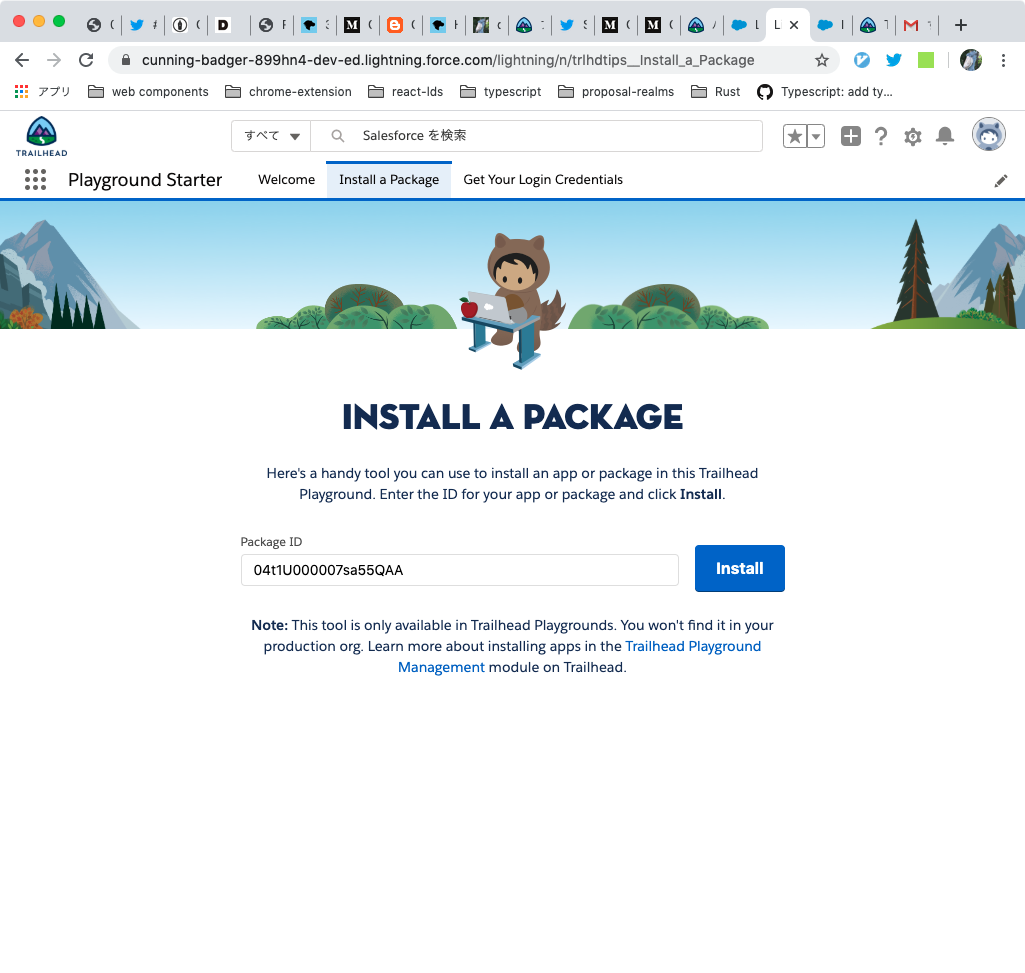Open the favorites list dropdown arrow
The width and height of the screenshot is (1025, 973).
pos(816,136)
